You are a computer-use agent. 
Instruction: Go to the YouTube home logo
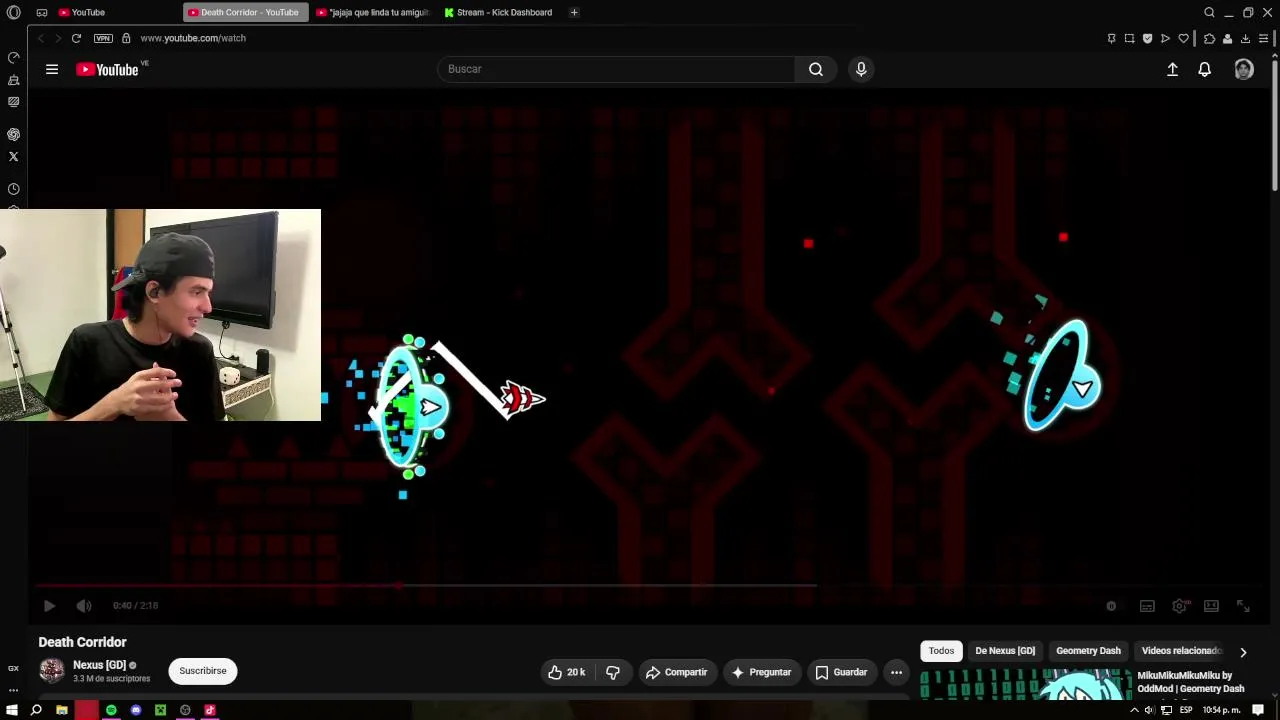[x=107, y=69]
